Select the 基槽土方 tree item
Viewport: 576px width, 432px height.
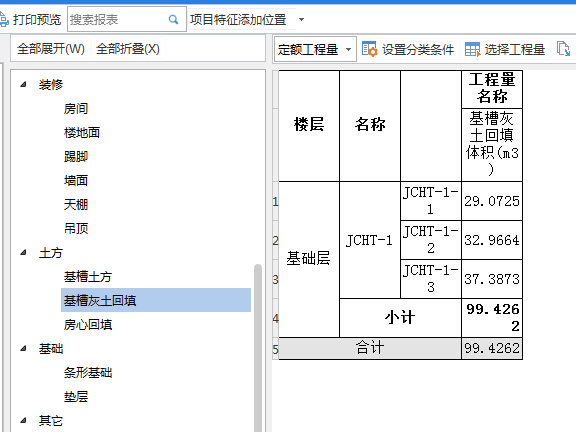[x=87, y=277]
